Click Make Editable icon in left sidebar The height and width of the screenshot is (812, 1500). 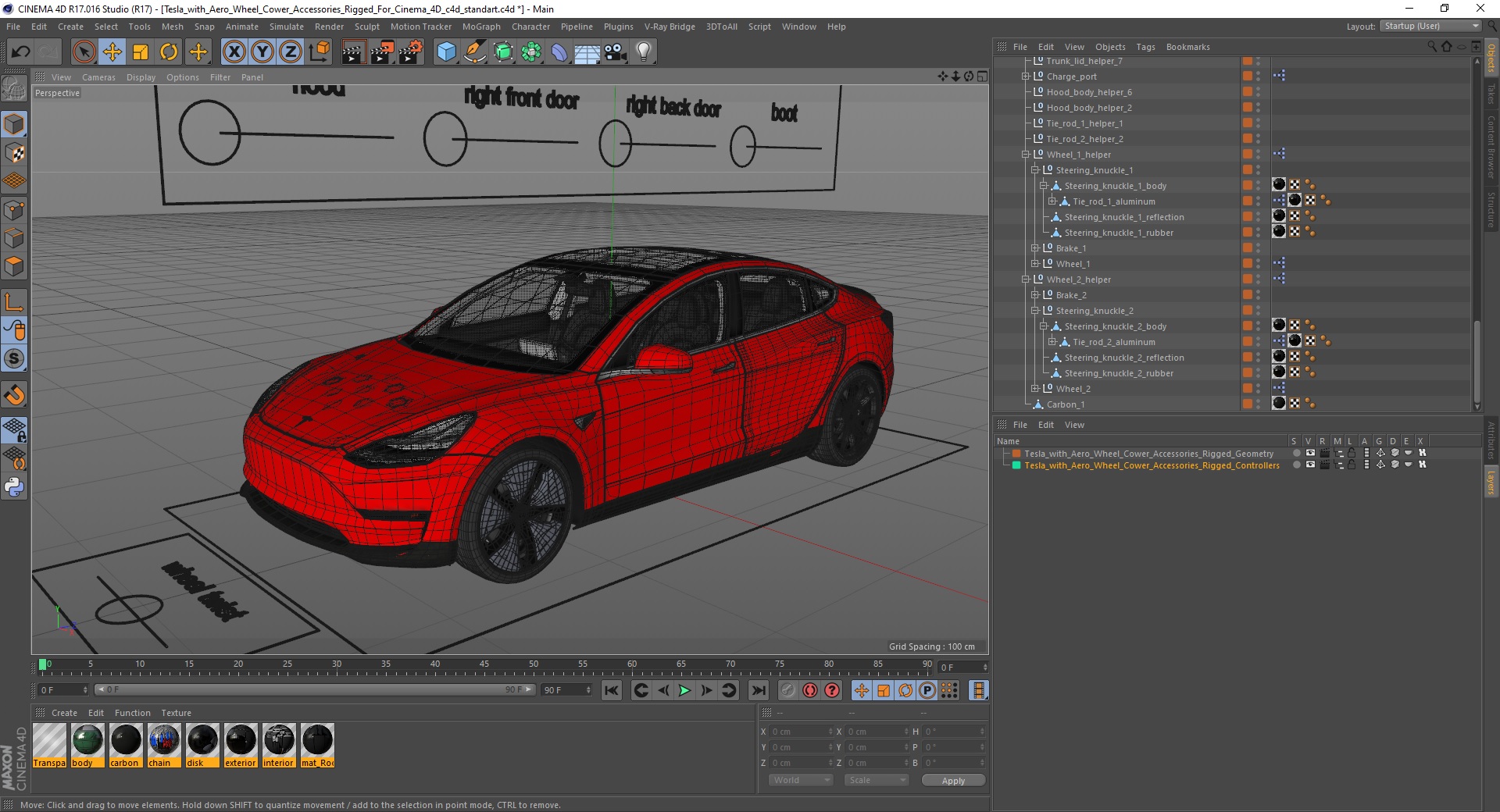[14, 90]
